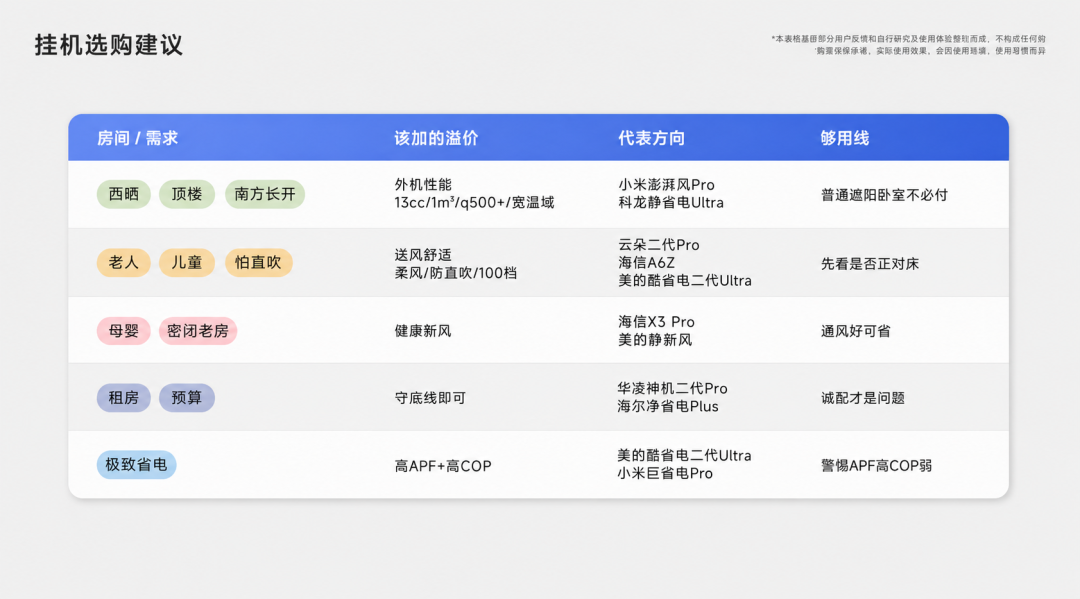Click the 代表方向 column header

(x=651, y=138)
